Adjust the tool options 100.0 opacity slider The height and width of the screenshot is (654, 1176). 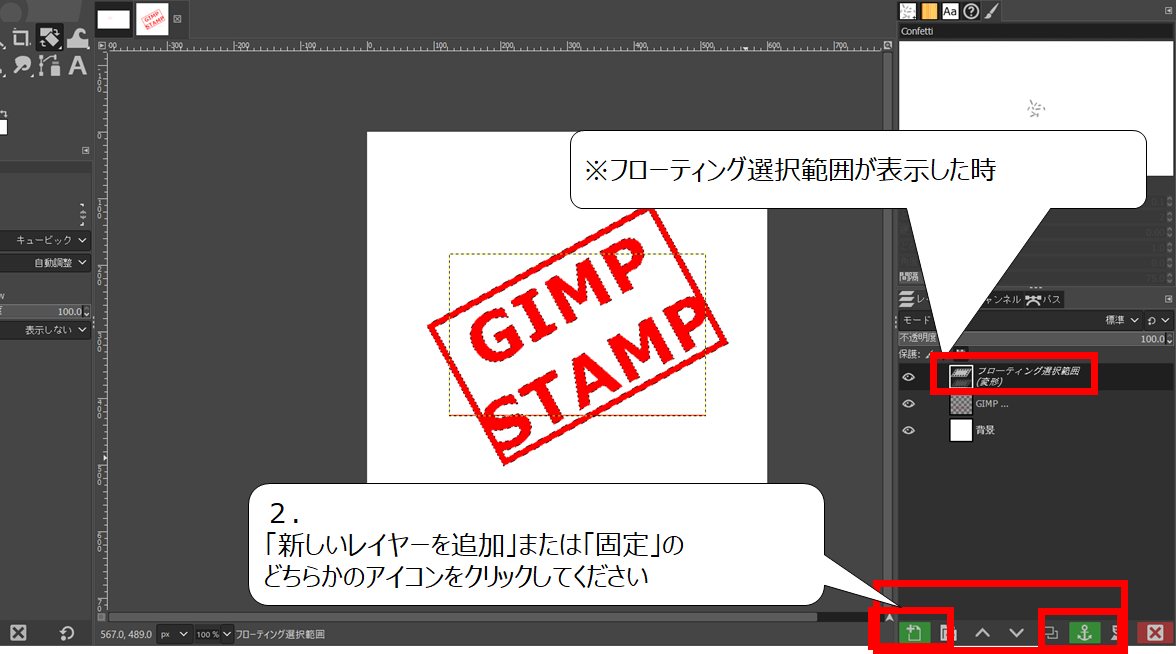tap(41, 311)
